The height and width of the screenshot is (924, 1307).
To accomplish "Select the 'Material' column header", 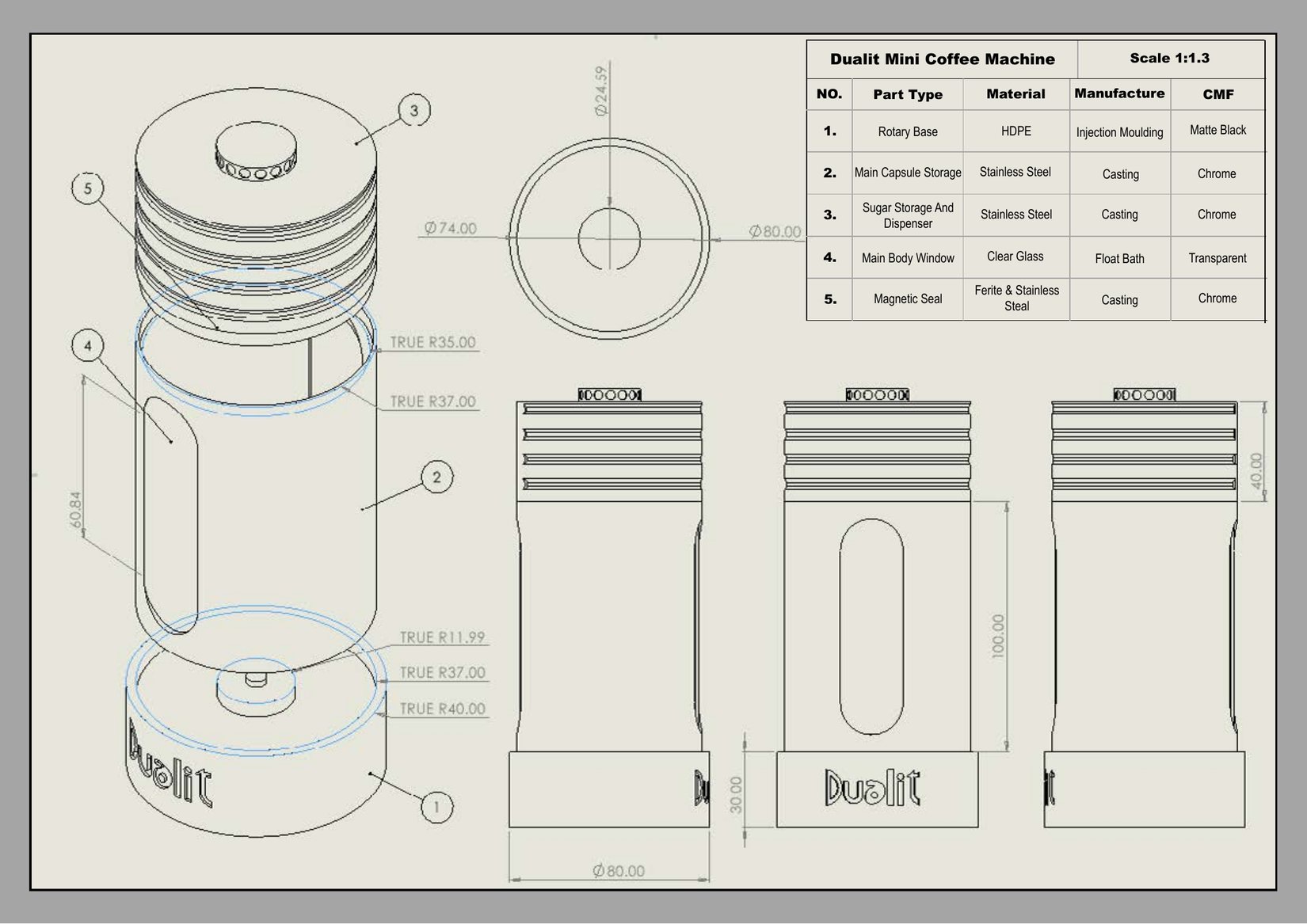I will [1015, 94].
